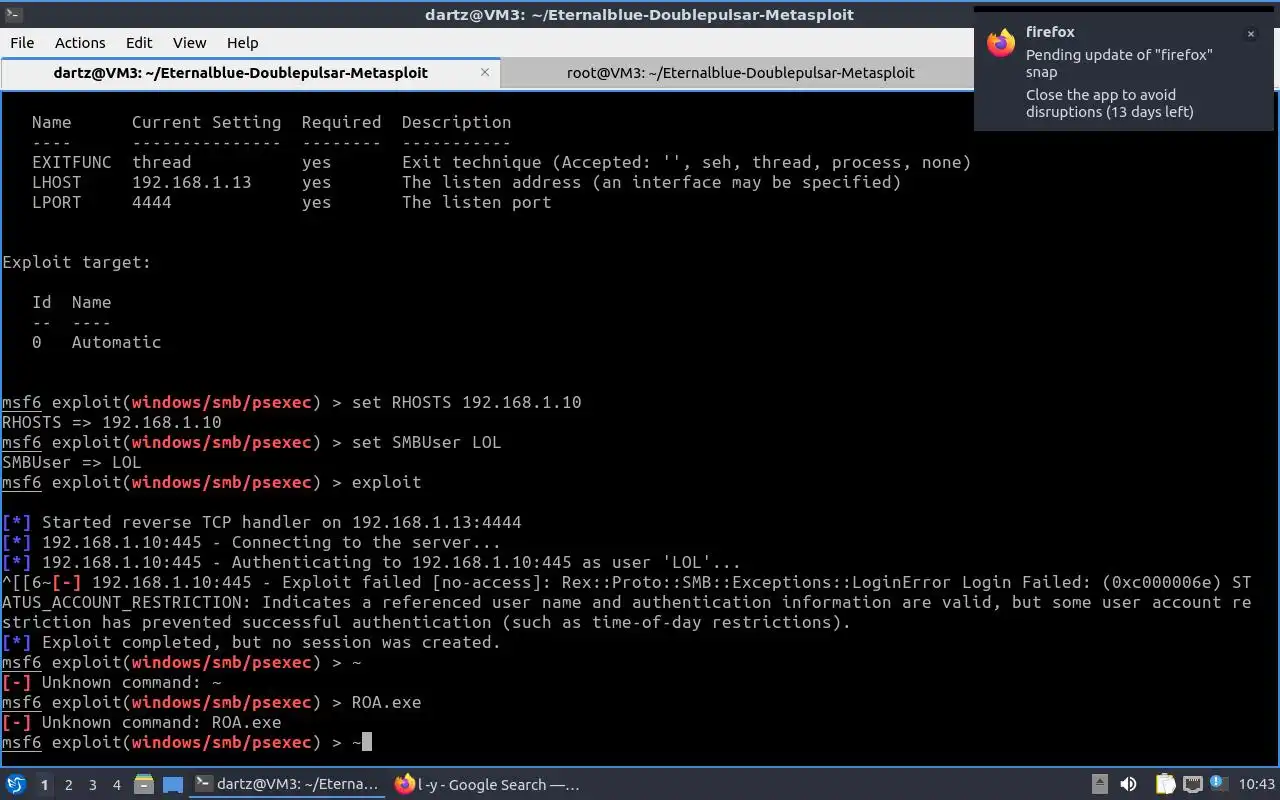The width and height of the screenshot is (1280, 800).
Task: Click the EXITFUNC setting 'thread'
Action: (162, 162)
